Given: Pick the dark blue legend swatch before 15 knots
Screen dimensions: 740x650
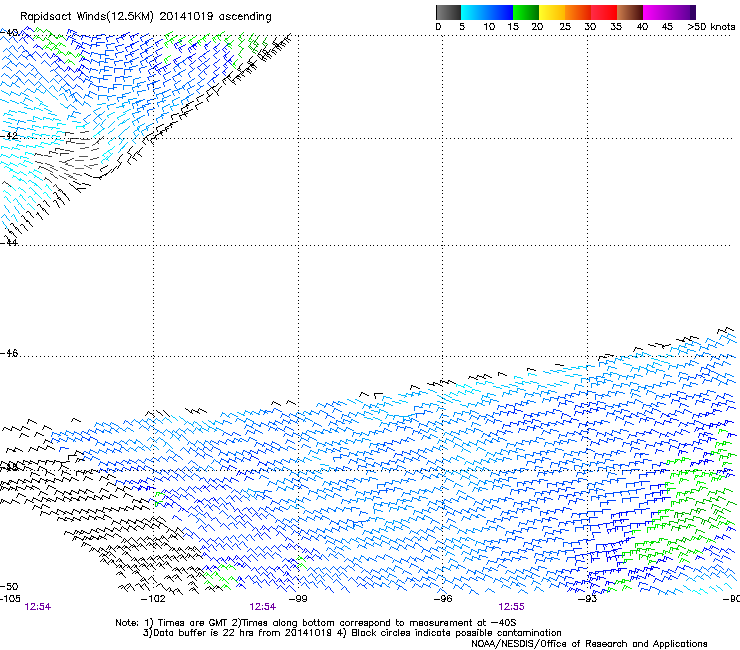Looking at the screenshot, I should pos(500,12).
